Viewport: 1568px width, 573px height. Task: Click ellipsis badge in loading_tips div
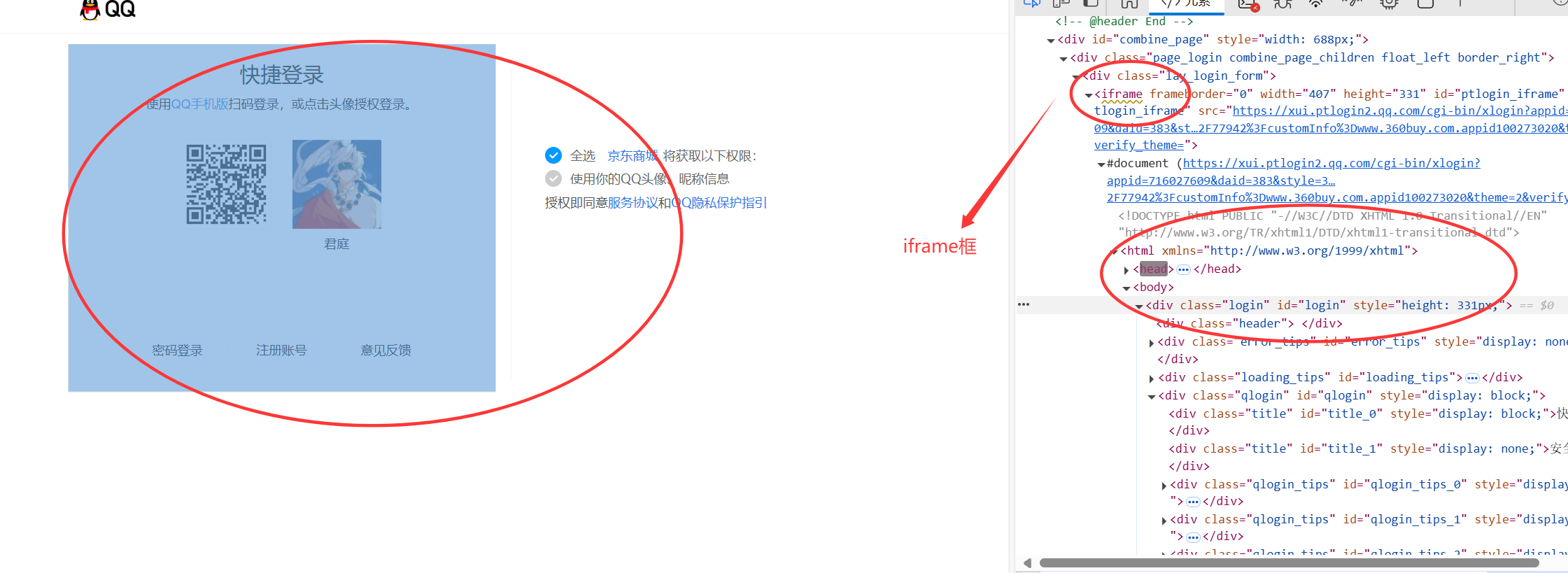[x=1472, y=378]
